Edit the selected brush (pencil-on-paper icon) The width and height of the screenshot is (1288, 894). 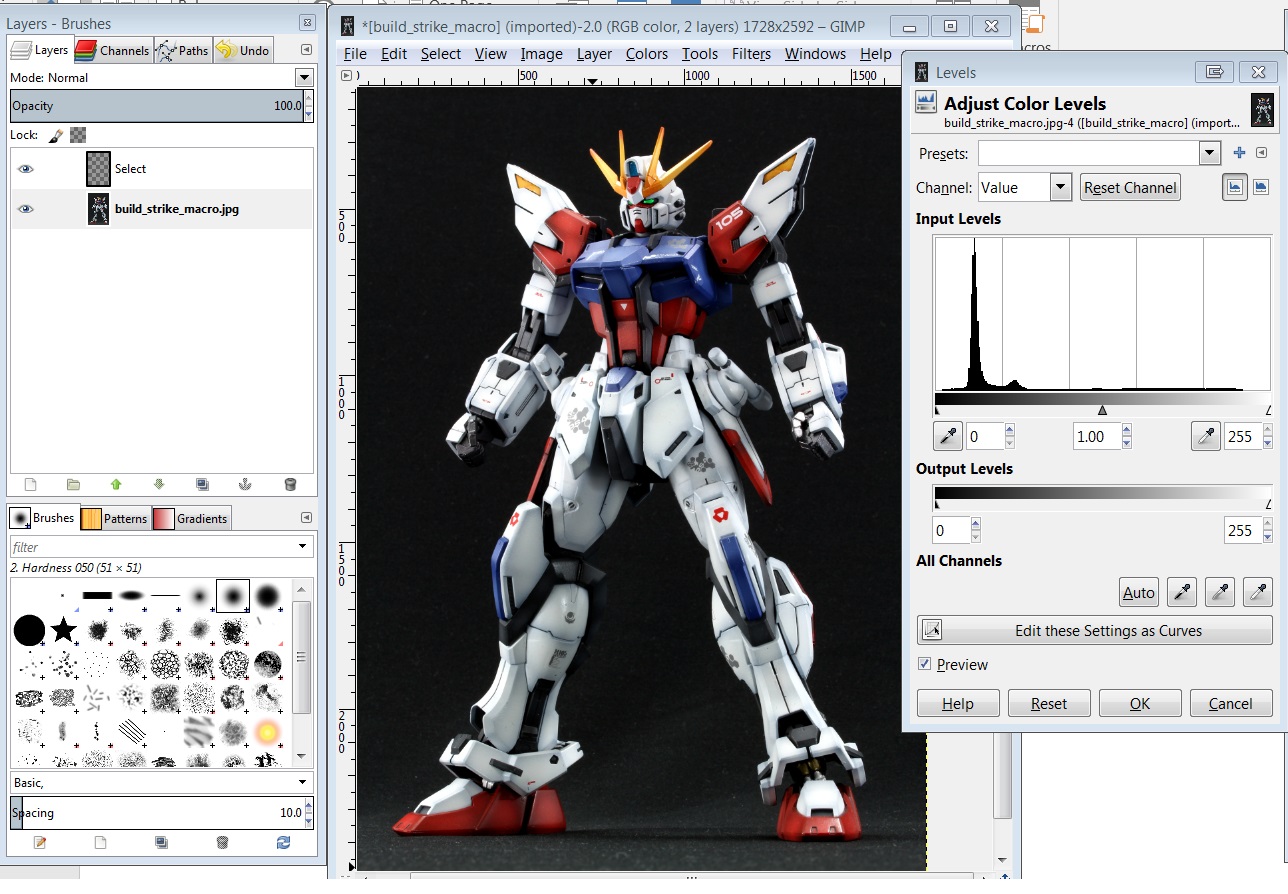tap(40, 842)
